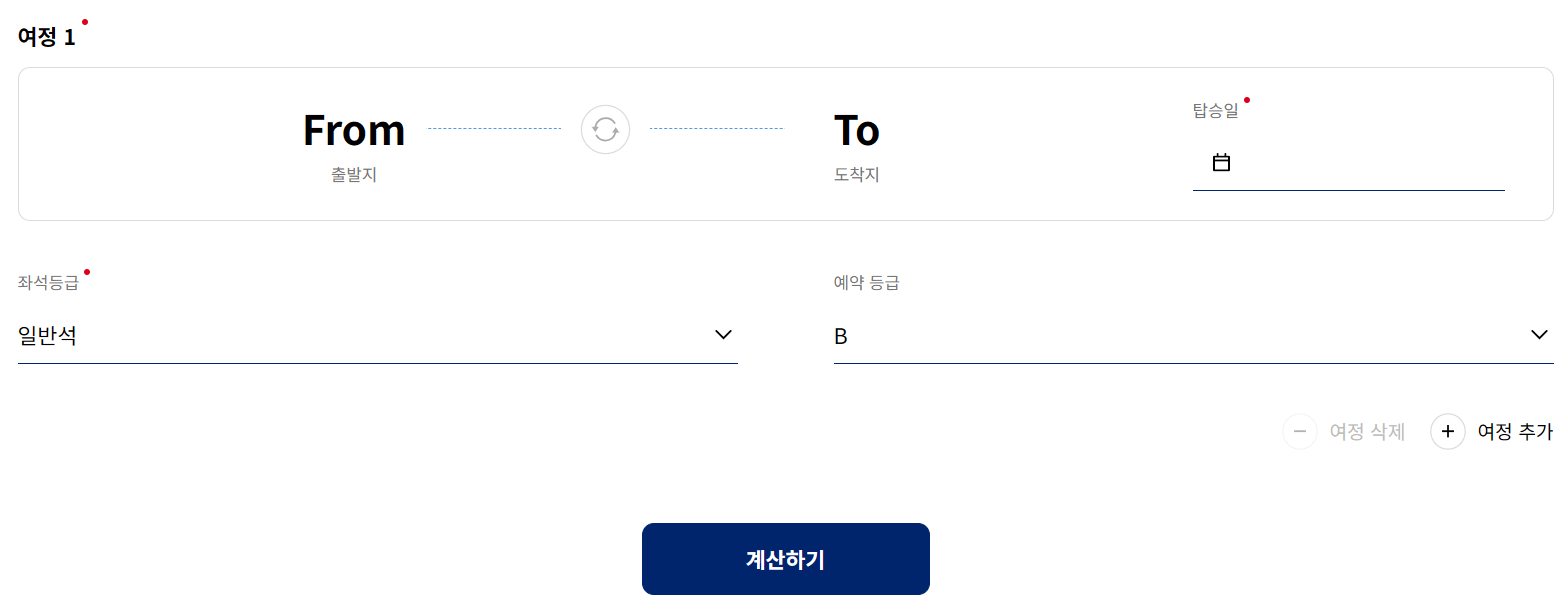This screenshot has height=600, width=1564.
Task: Open the calendar icon under 탑승일
Action: click(1221, 161)
